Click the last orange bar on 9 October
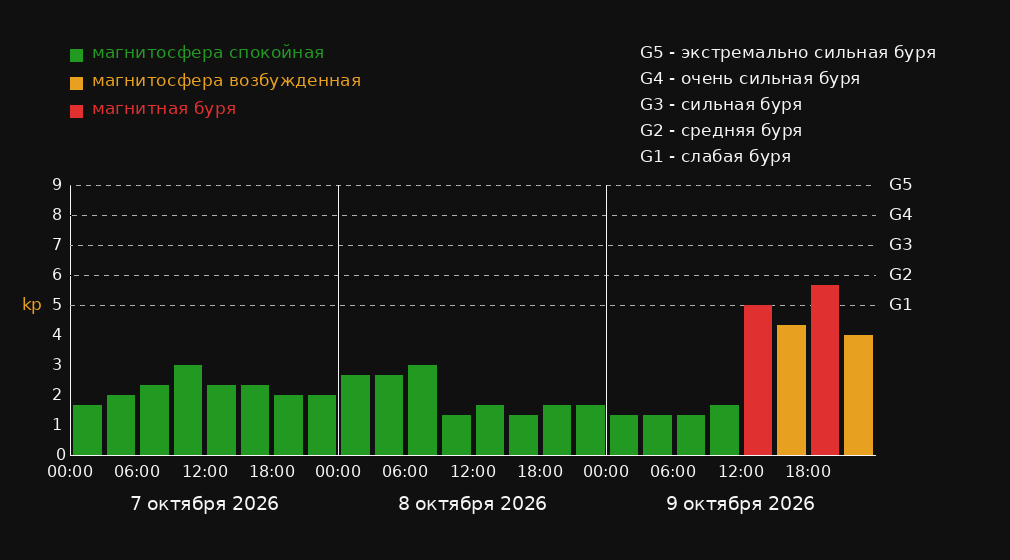1010x560 pixels. click(x=858, y=395)
